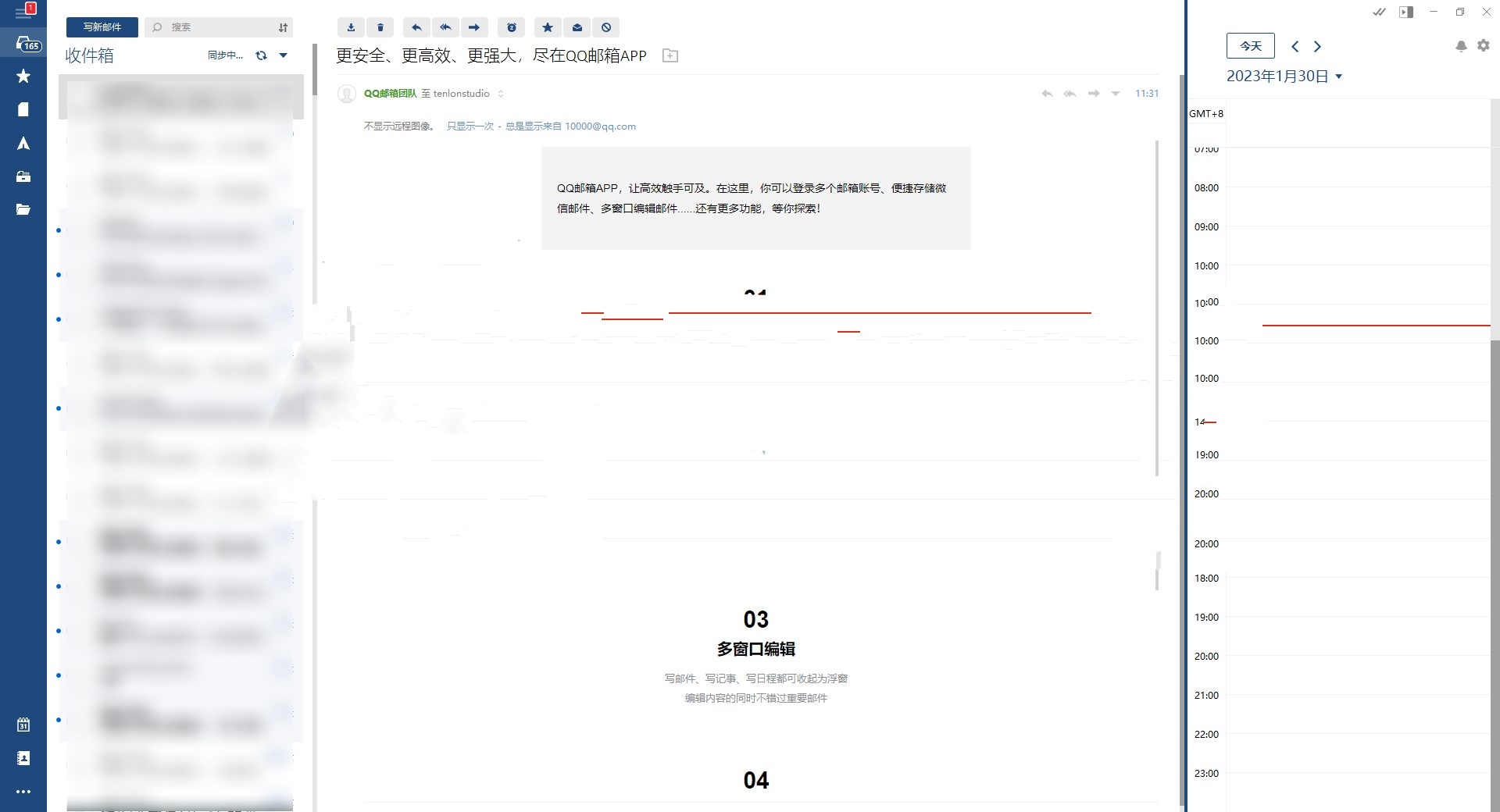
Task: Click the gray forward arrow in the message header
Action: [x=1094, y=94]
